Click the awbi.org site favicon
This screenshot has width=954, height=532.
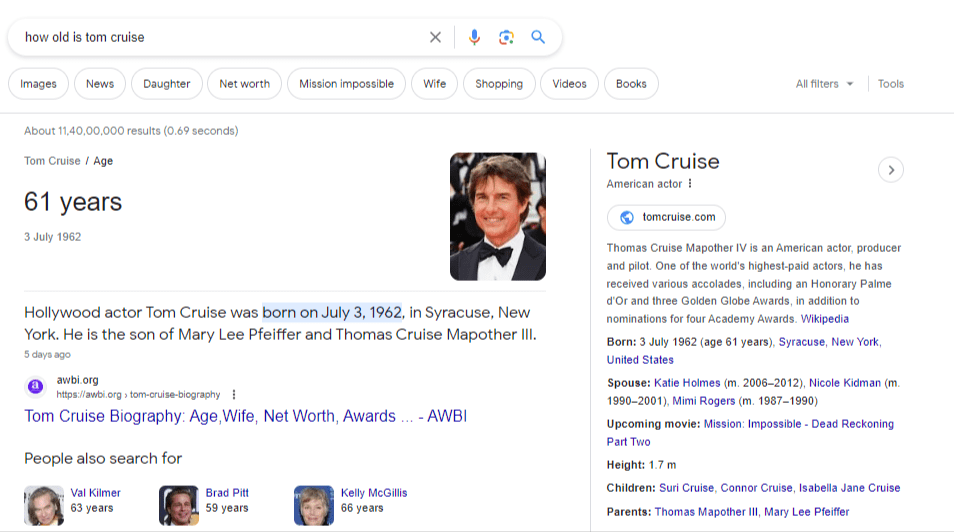(x=36, y=386)
